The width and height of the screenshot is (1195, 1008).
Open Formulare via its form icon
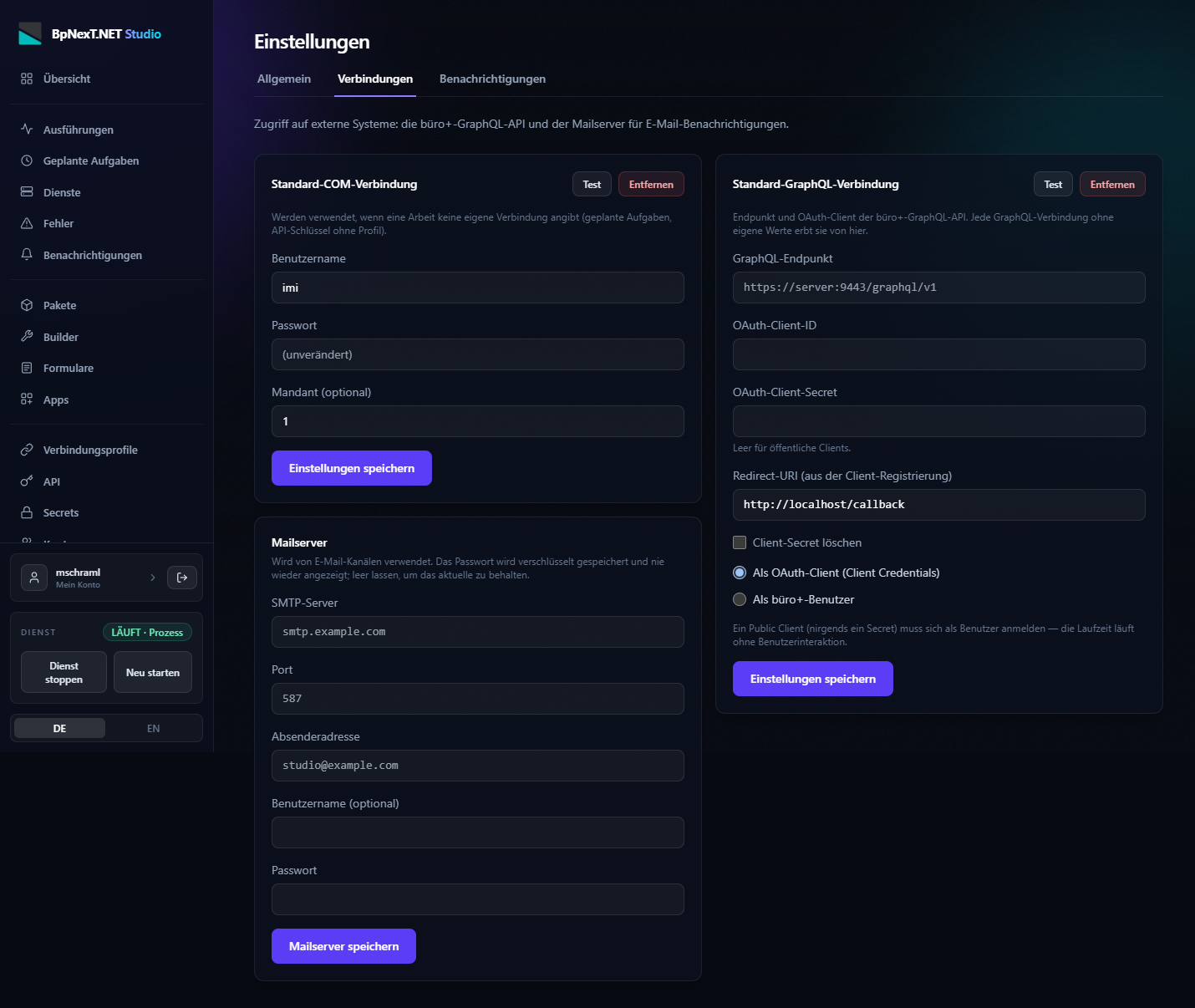click(x=27, y=368)
